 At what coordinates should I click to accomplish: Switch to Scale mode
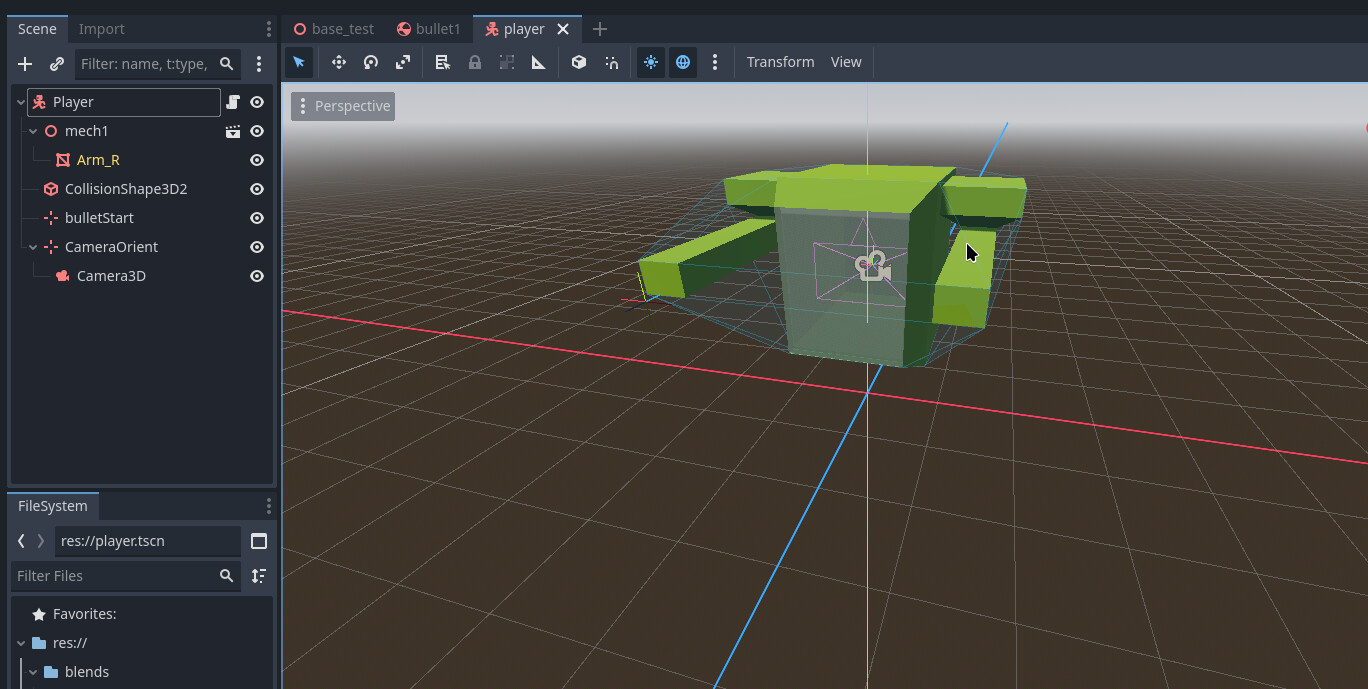pyautogui.click(x=402, y=62)
